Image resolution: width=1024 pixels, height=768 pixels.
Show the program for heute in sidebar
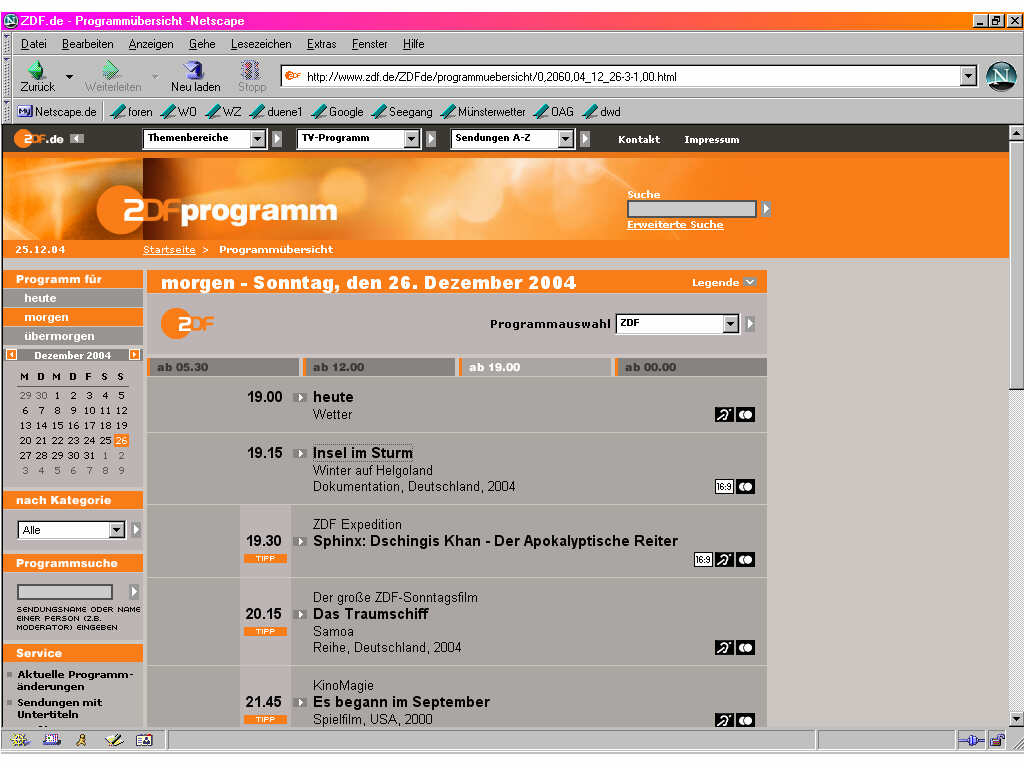[x=73, y=298]
